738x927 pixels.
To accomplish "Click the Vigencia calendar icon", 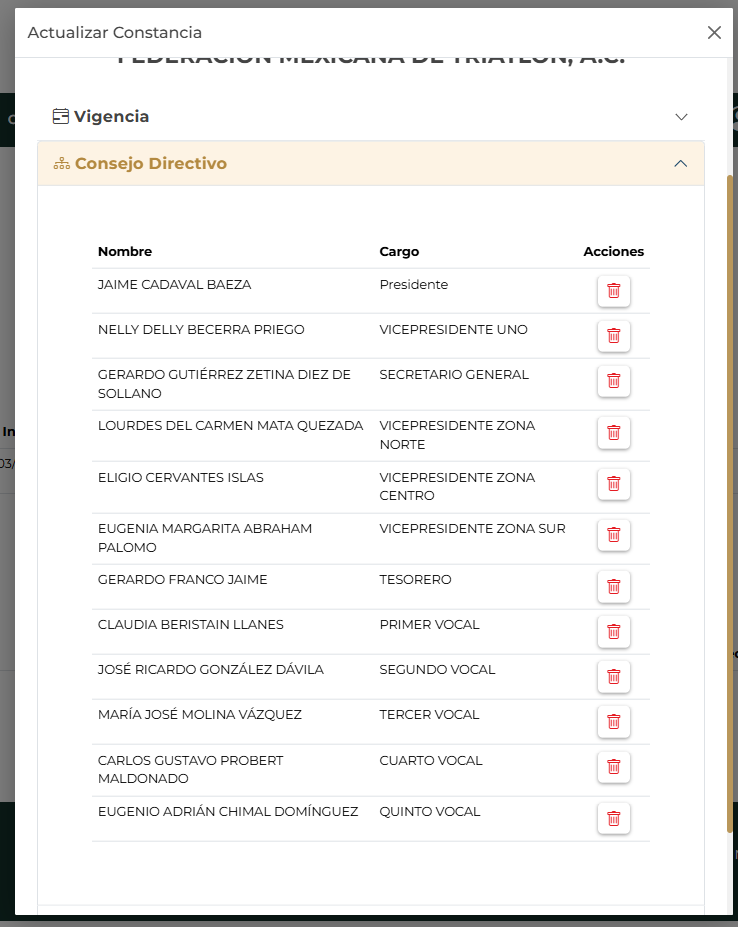I will [x=61, y=116].
